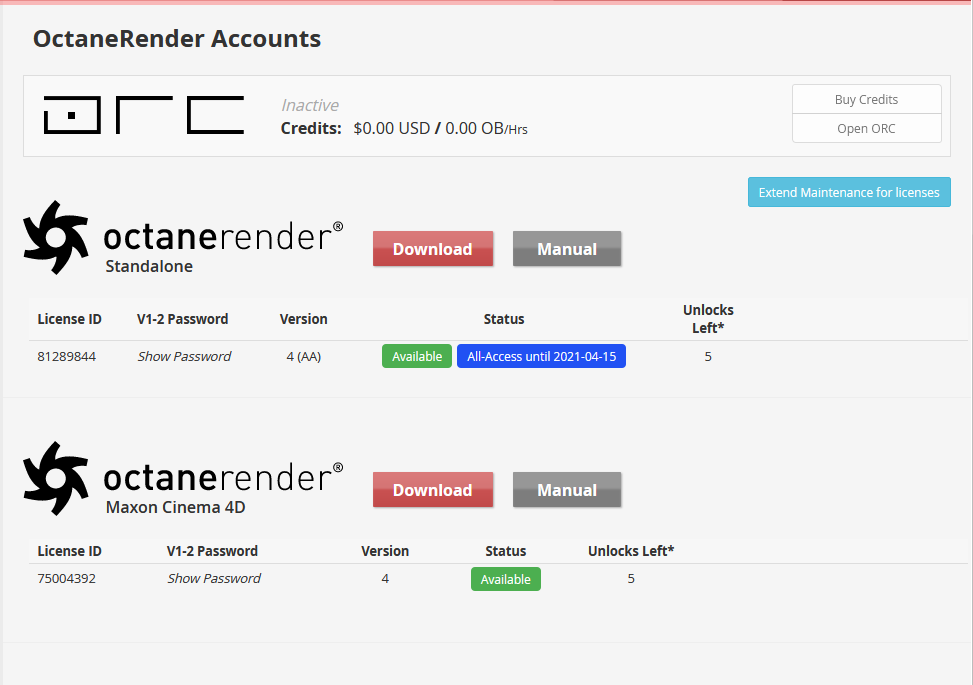Click the 0.00 OB/Hrs value
The image size is (973, 685).
(486, 128)
